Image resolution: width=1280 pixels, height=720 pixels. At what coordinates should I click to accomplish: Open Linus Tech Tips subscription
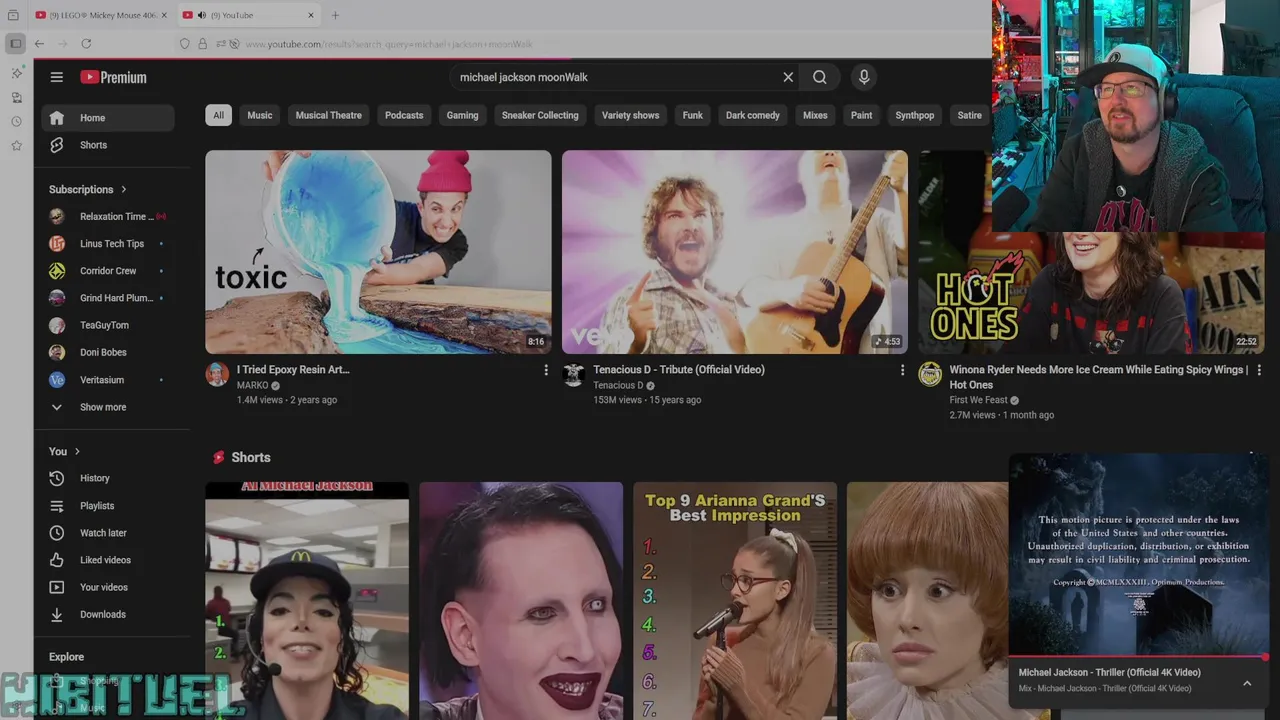108,244
